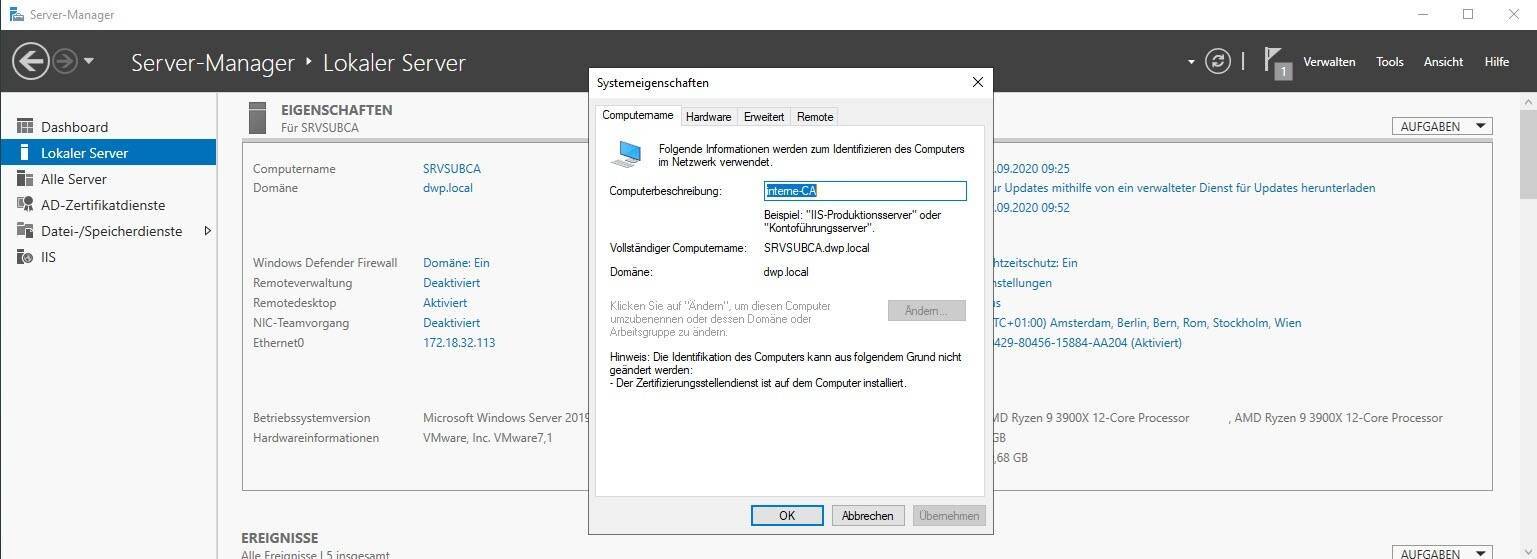Click the back arrow navigation button

pos(30,62)
